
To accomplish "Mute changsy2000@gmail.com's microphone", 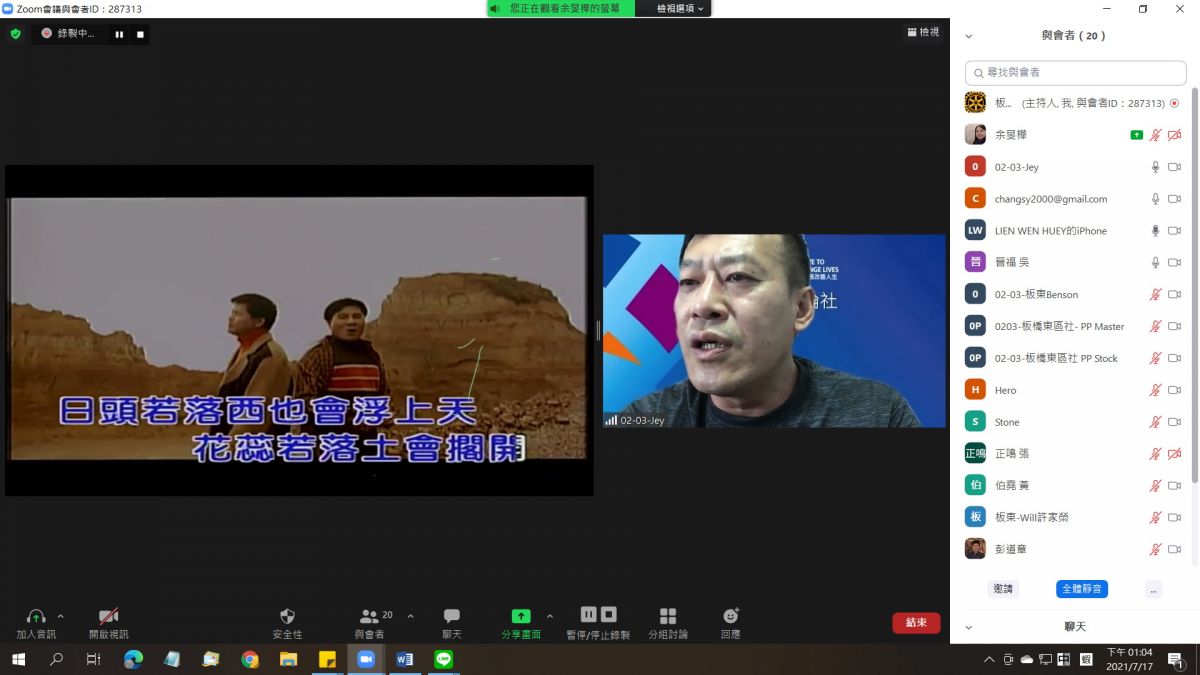I will (x=1155, y=199).
